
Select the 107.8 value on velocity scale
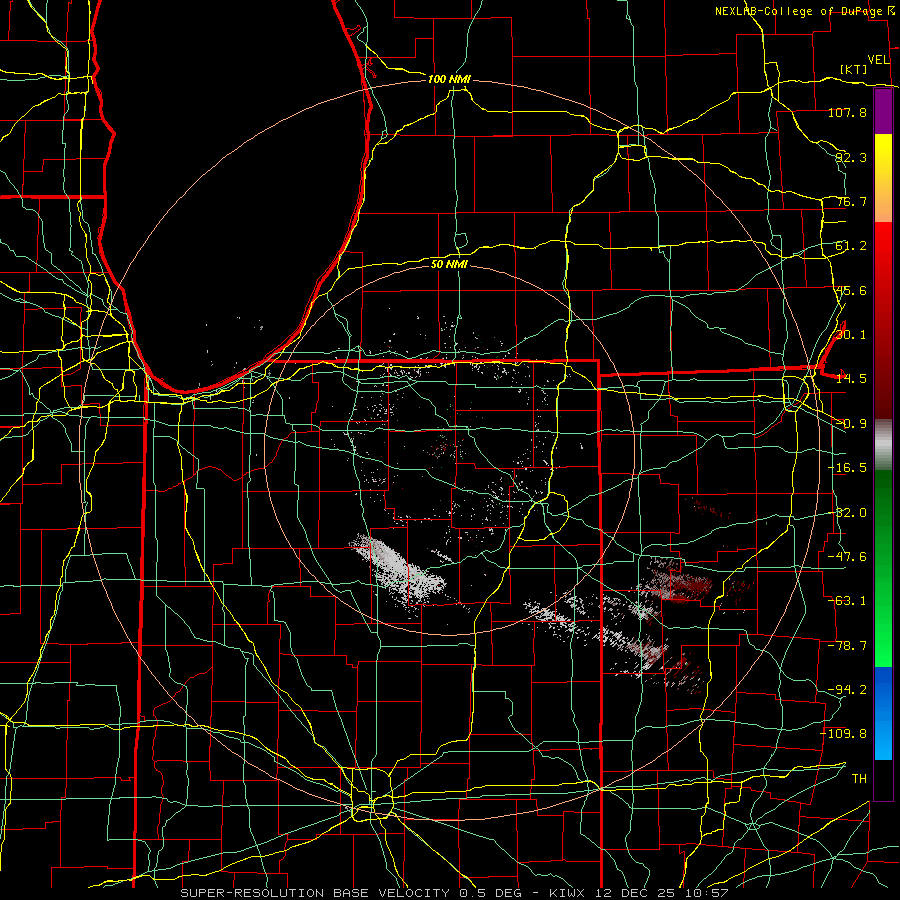[847, 112]
